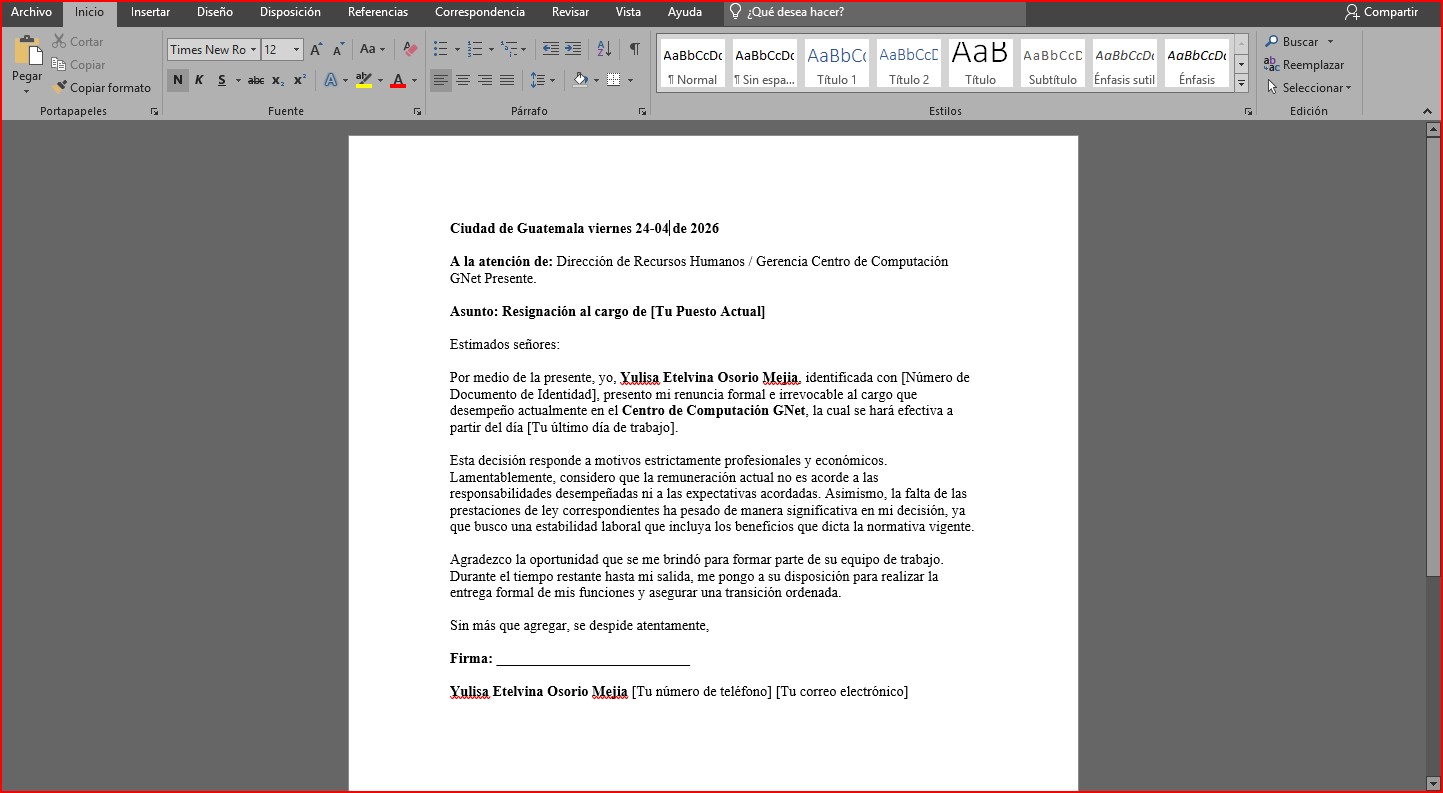Screen dimensions: 1443x793
Task: Click the Copiar formato paintbrush
Action: click(x=102, y=88)
